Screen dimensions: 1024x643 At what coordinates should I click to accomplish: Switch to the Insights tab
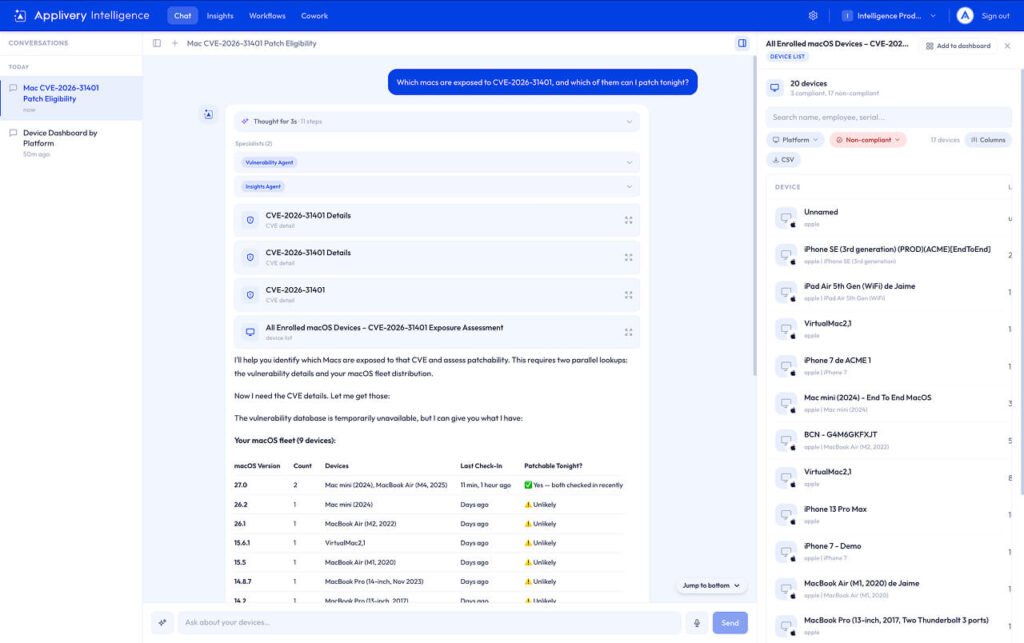click(220, 16)
